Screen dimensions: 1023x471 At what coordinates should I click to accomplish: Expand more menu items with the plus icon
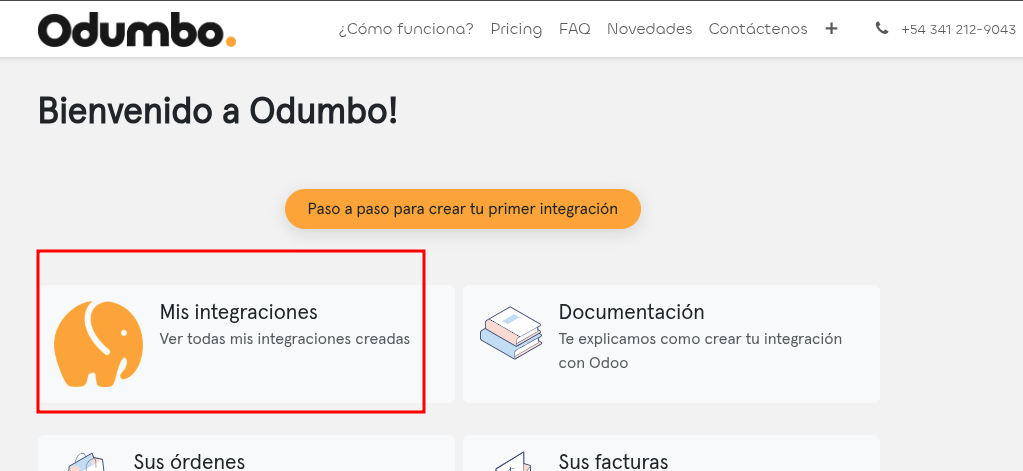tap(831, 29)
